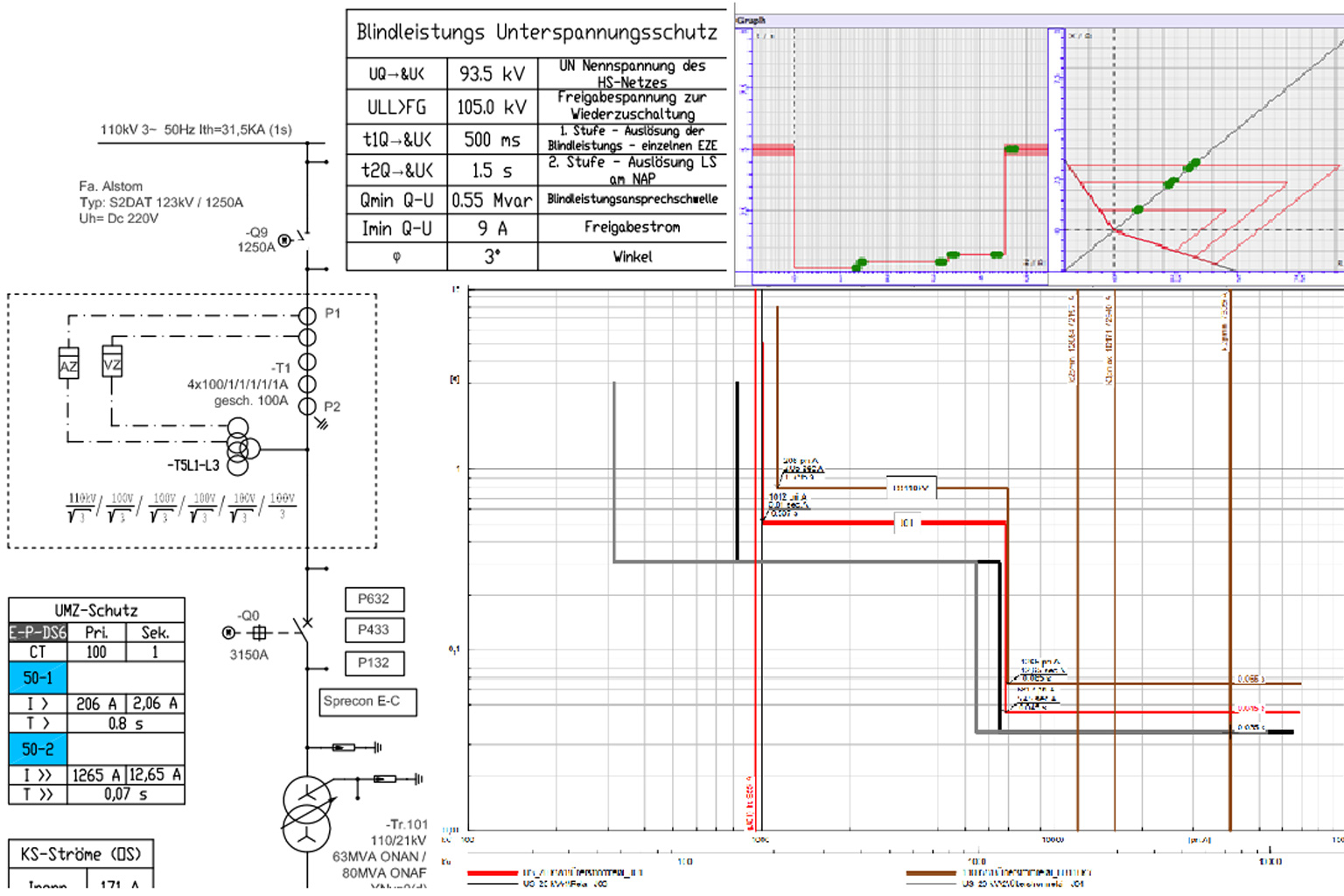Click the label box on the brown curve
The image size is (1344, 896).
point(911,487)
